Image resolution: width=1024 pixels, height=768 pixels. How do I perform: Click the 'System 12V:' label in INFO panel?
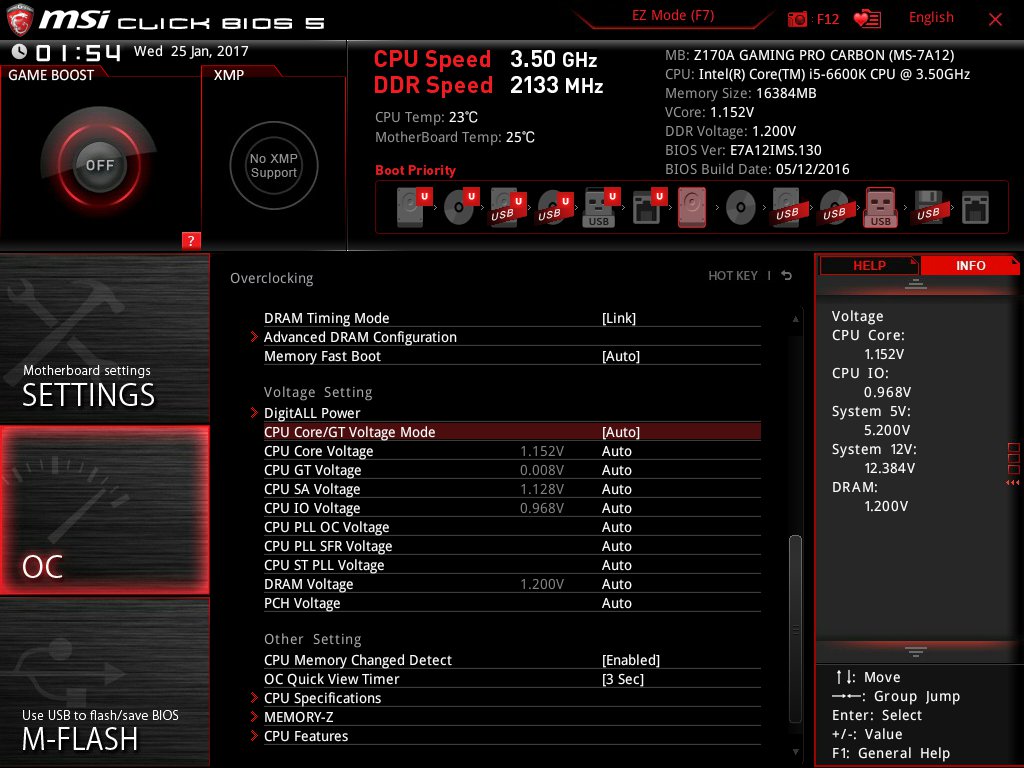pos(874,449)
